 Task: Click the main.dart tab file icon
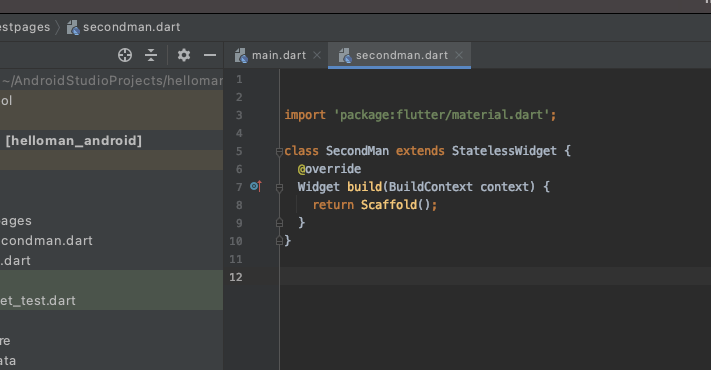pos(241,55)
